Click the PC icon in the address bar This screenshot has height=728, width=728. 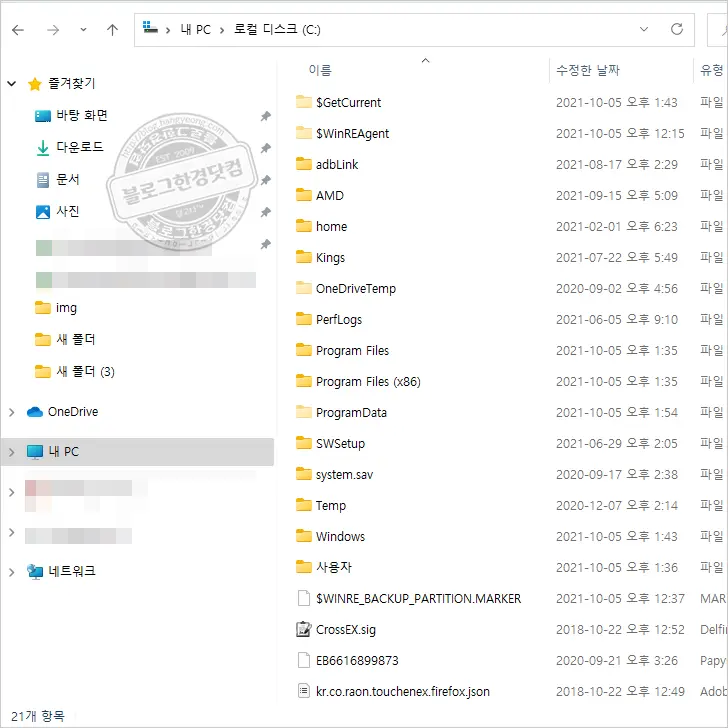pos(150,27)
